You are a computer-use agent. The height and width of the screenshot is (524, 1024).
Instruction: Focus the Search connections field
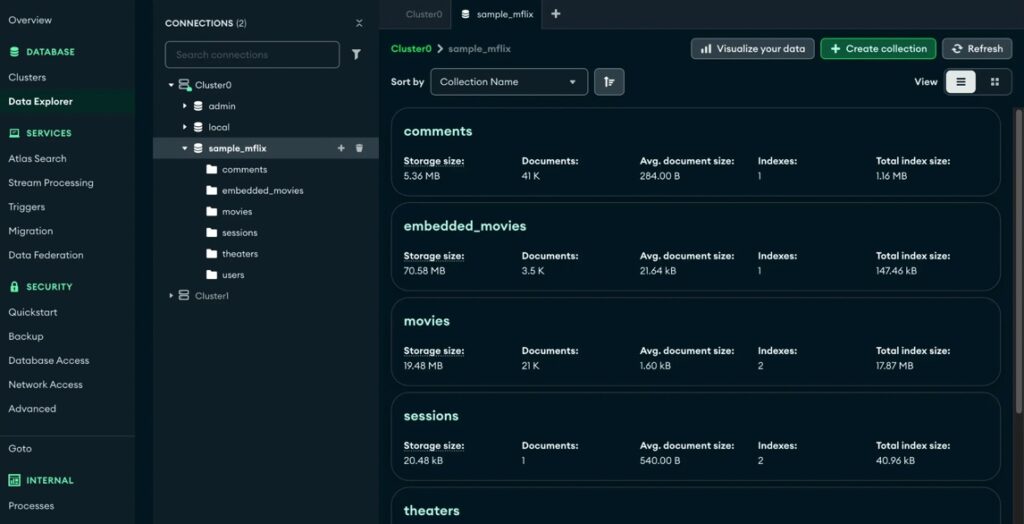[252, 55]
